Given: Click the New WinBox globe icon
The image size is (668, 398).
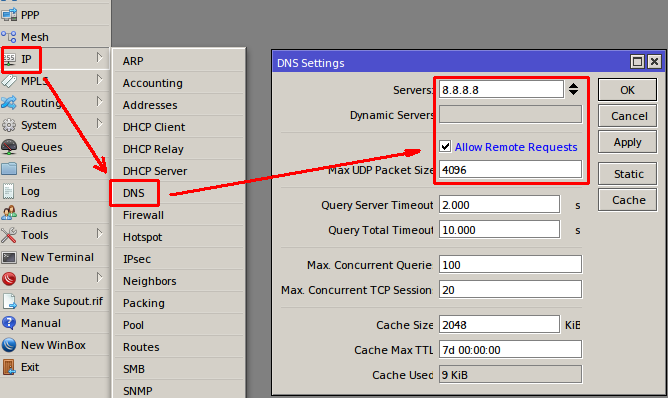Looking at the screenshot, I should pyautogui.click(x=9, y=345).
